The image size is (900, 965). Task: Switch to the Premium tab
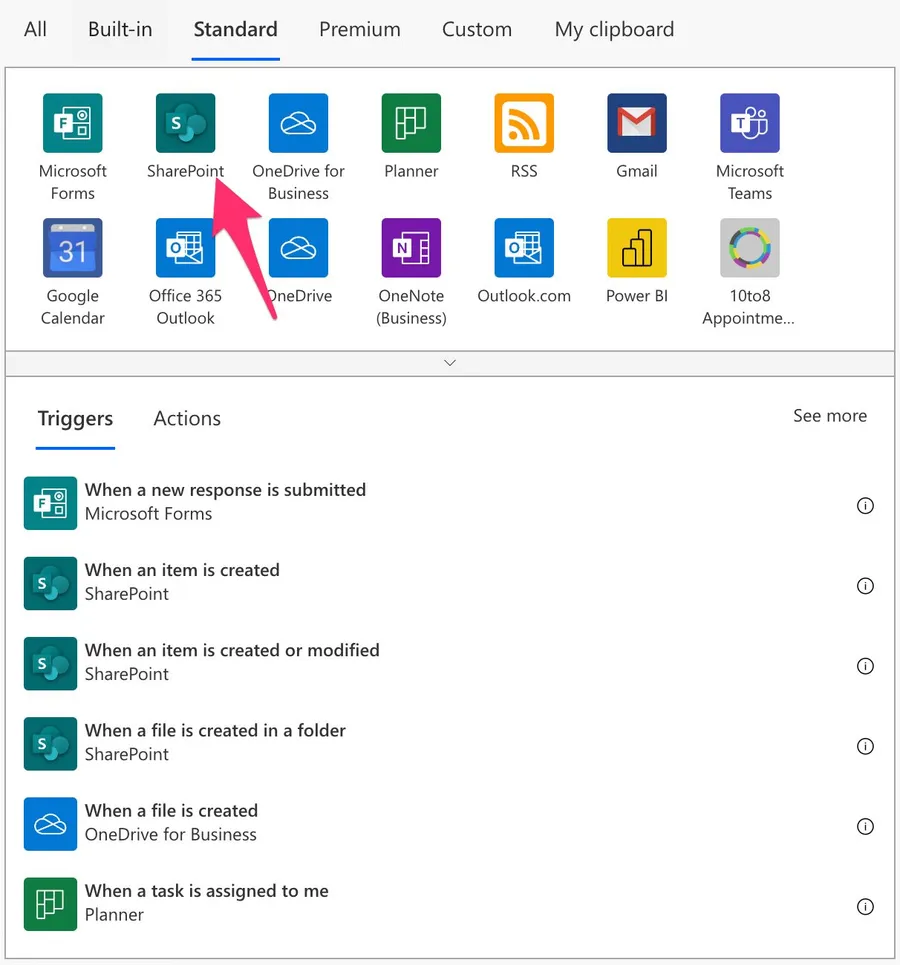pos(360,30)
